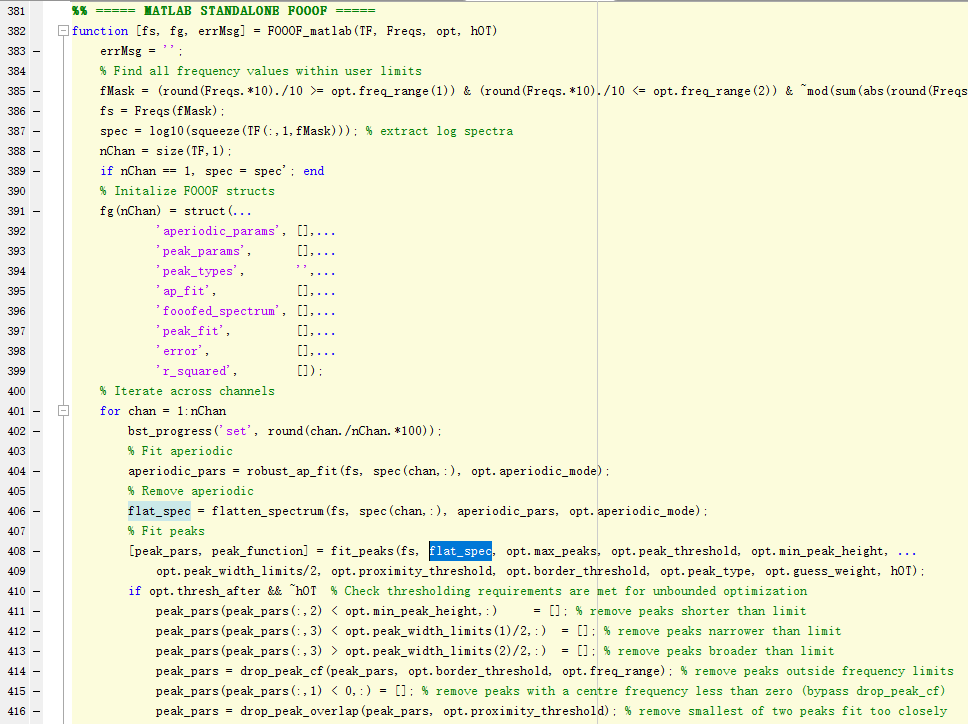968x724 pixels.
Task: Click the string 'peak_params'
Action: click(201, 251)
